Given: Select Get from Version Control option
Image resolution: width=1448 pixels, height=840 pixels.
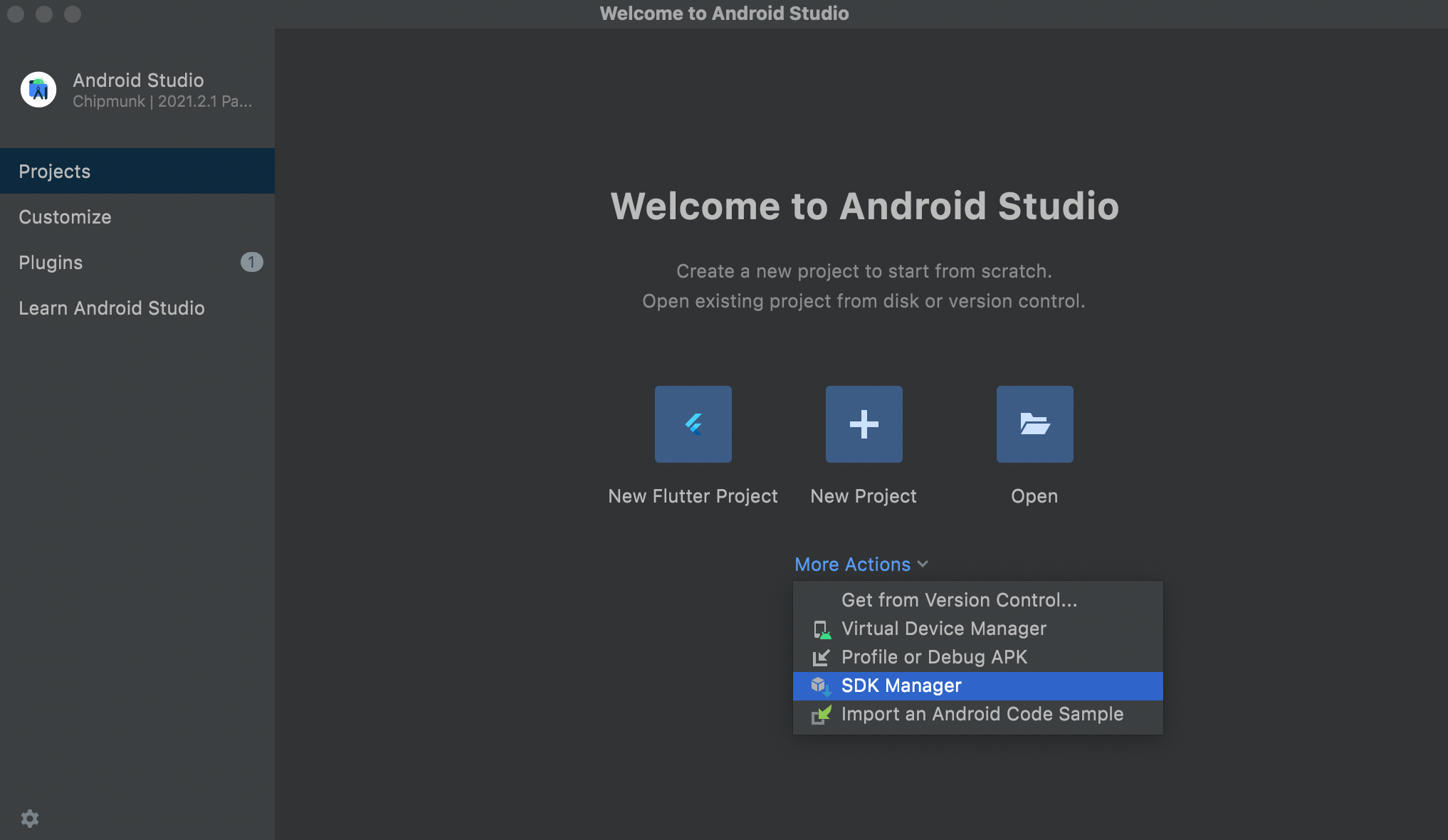Looking at the screenshot, I should pos(959,600).
